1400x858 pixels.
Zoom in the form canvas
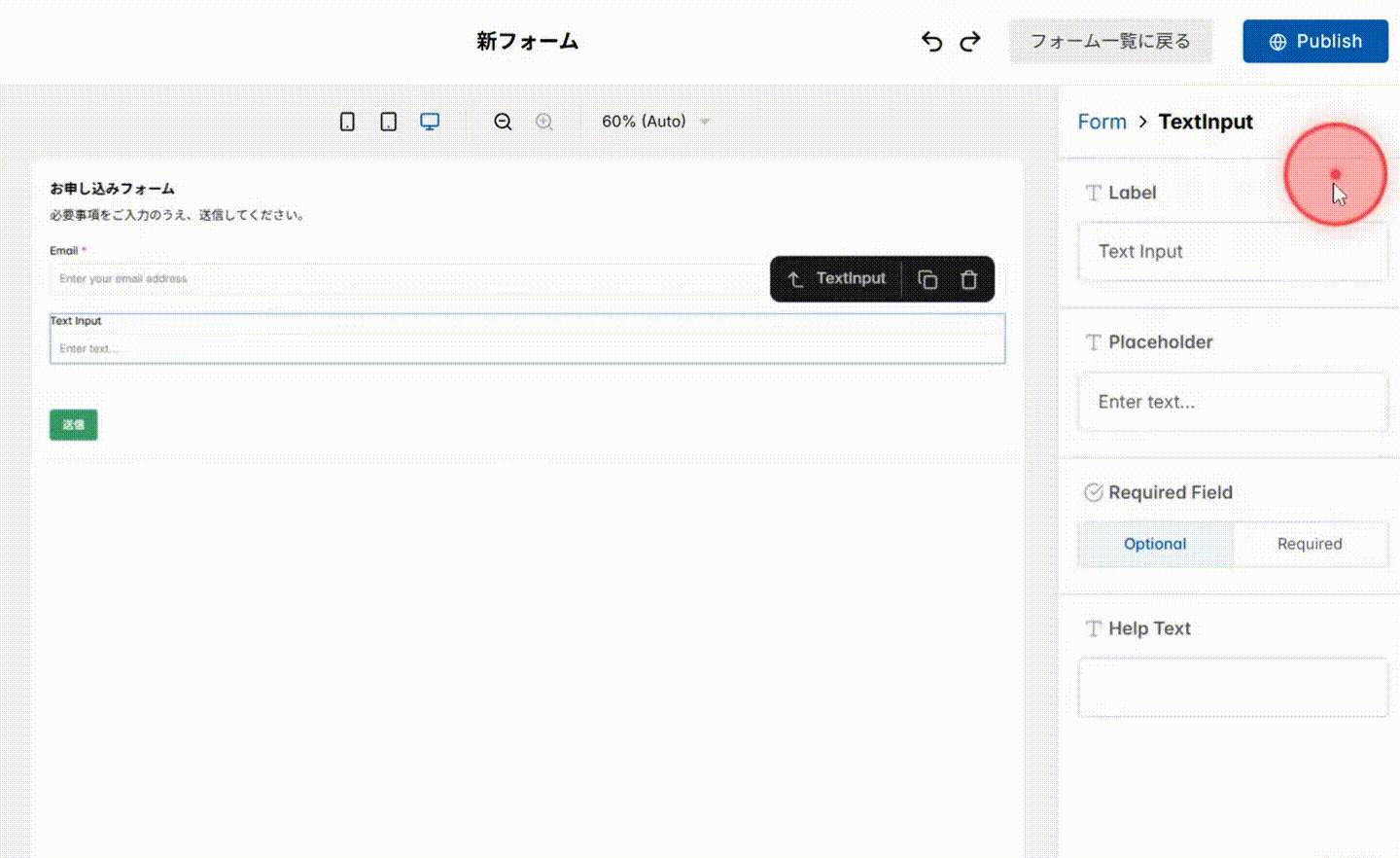544,121
